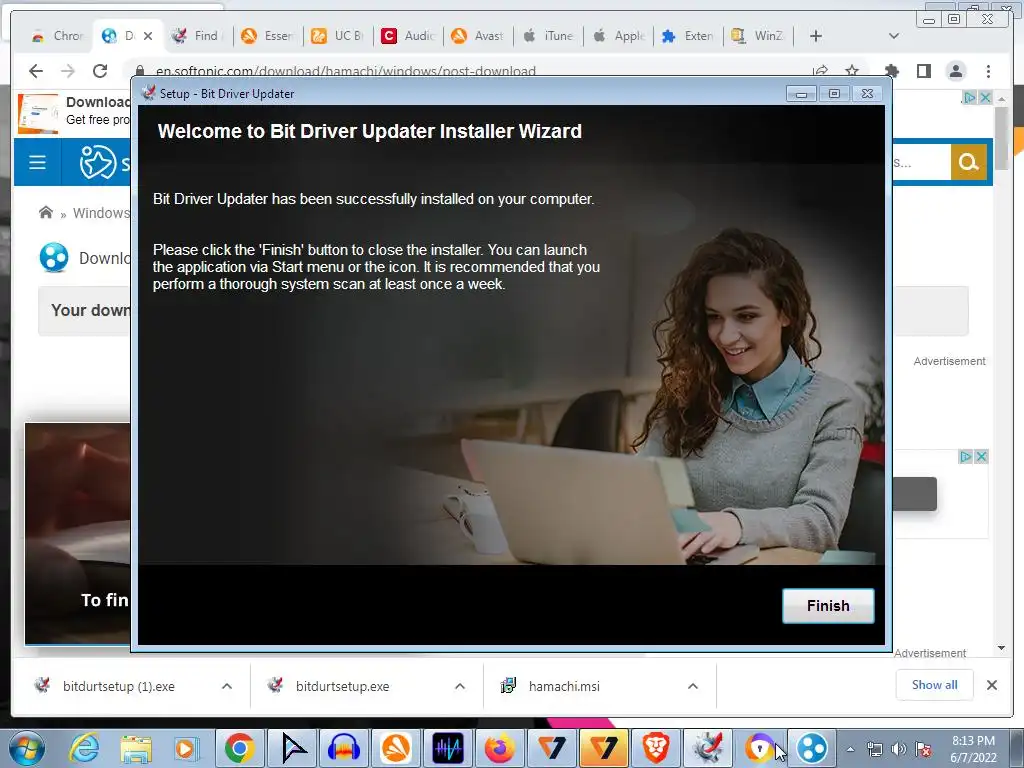Viewport: 1024px width, 768px height.
Task: Switch to Google Chrome in taskbar
Action: 239,748
